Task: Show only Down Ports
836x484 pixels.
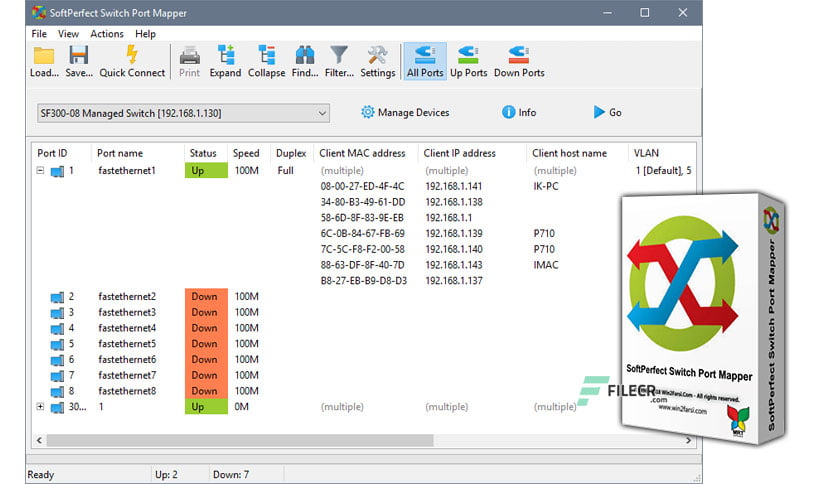Action: click(519, 61)
